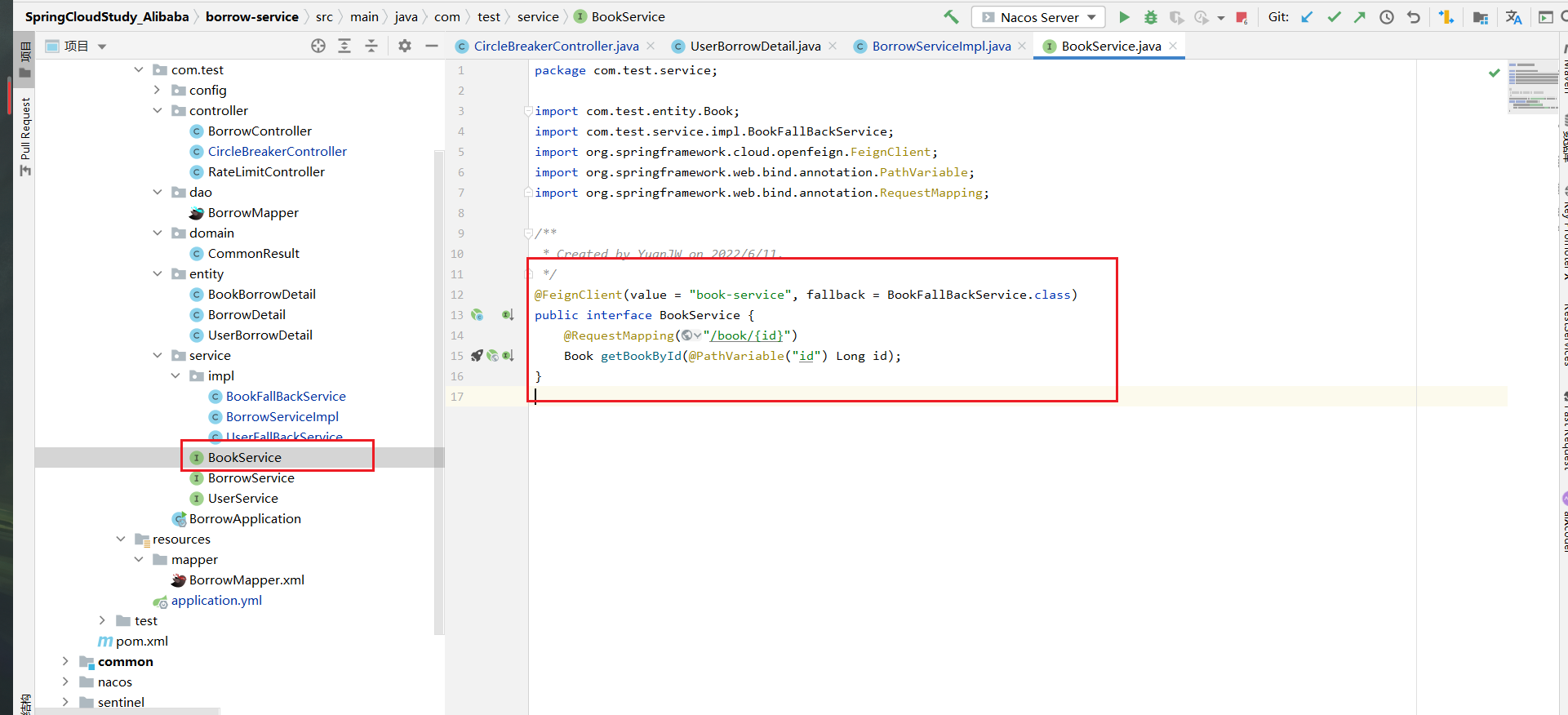Click the Expand All icon in project panel
This screenshot has width=1568, height=715.
point(344,46)
